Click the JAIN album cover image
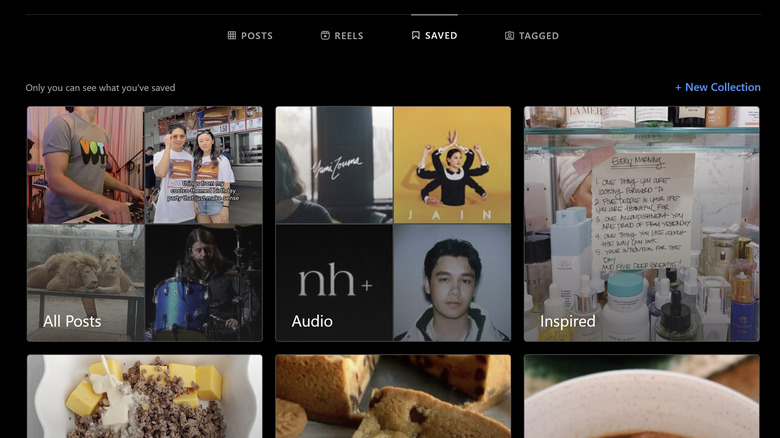 coord(452,165)
